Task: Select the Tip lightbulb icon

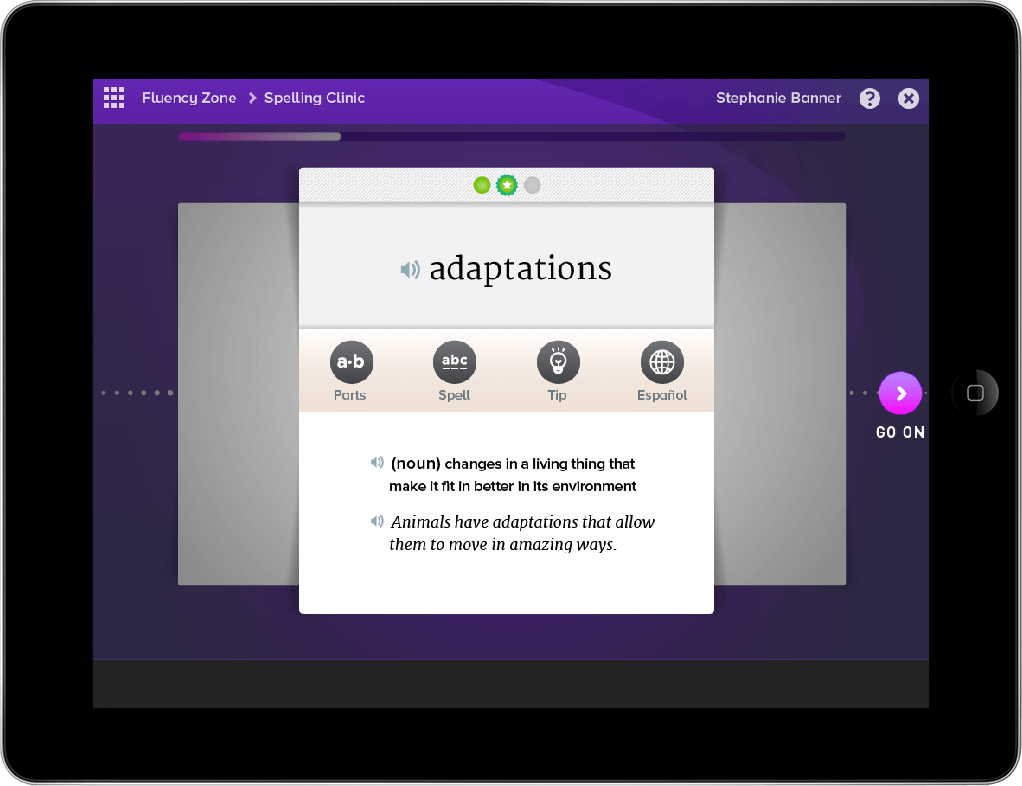Action: pyautogui.click(x=558, y=362)
